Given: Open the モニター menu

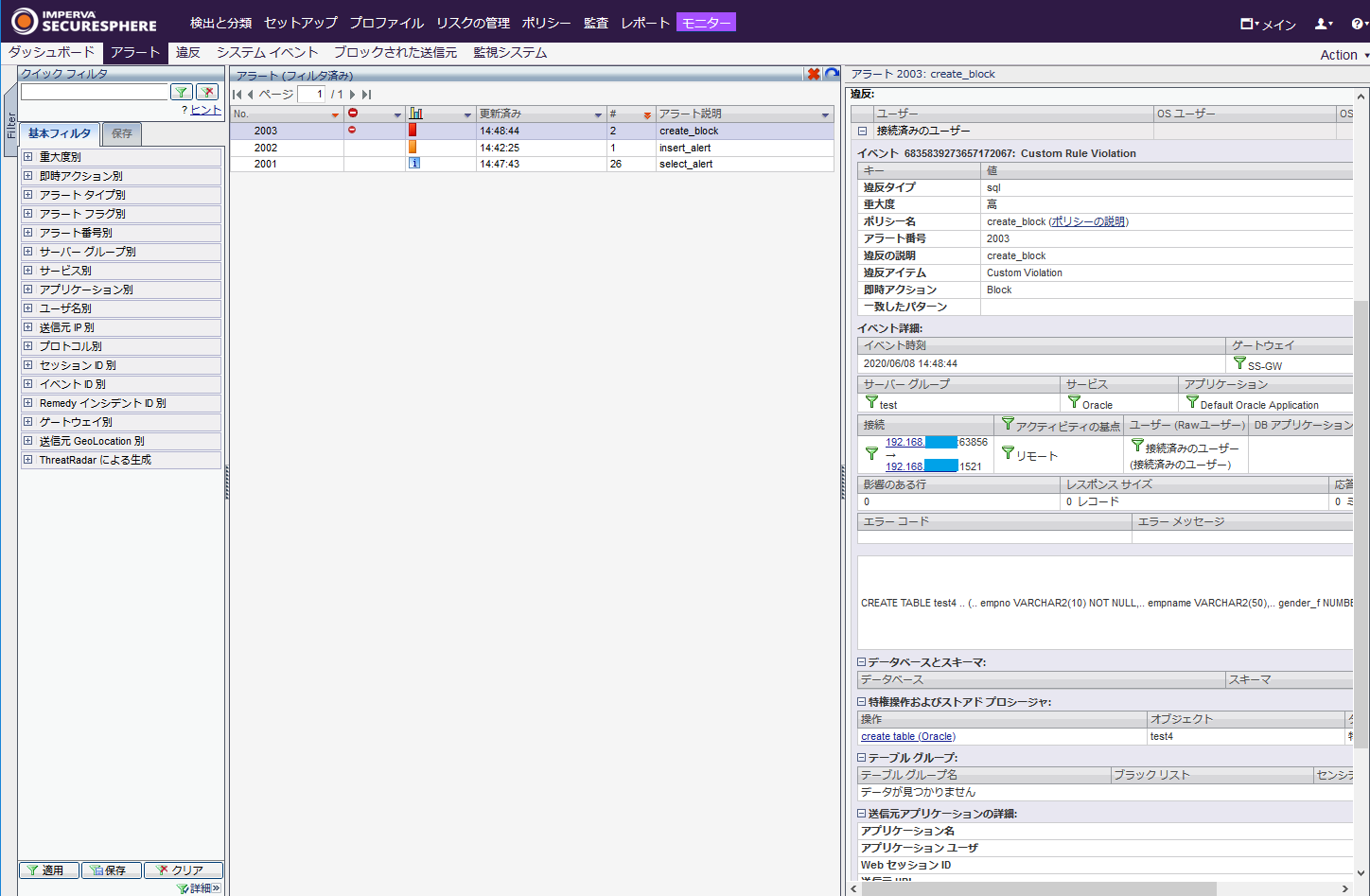Looking at the screenshot, I should (x=706, y=23).
